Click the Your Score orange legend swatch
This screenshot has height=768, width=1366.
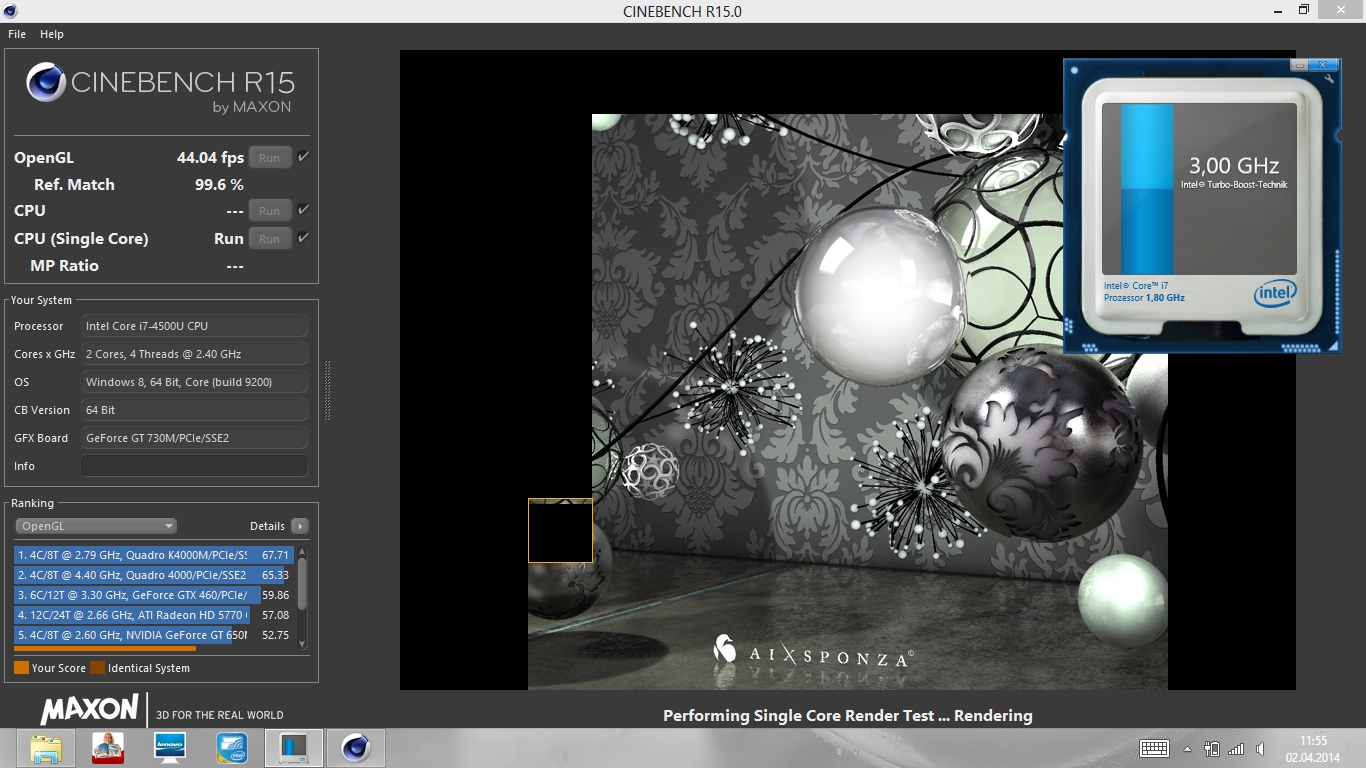pyautogui.click(x=21, y=668)
